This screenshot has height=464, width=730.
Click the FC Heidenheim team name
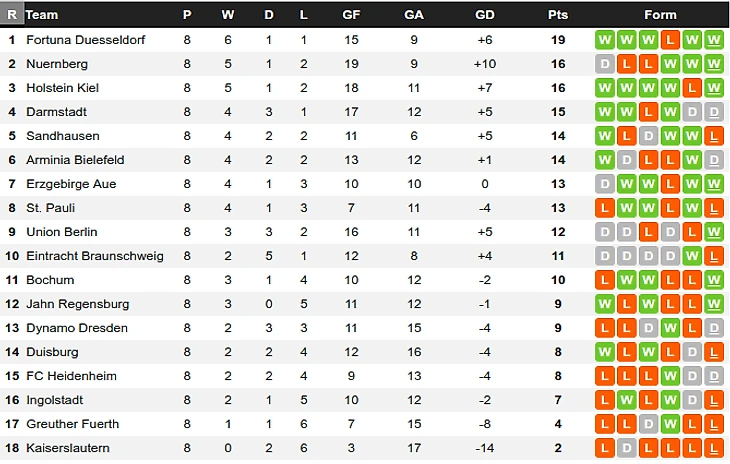click(71, 376)
